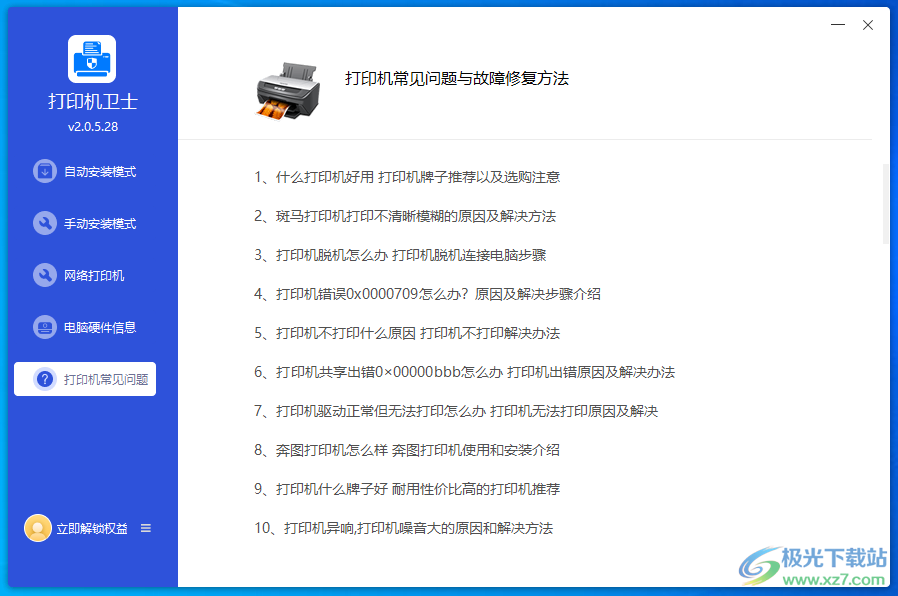Open the hamburger menu beside 立即解锁权益
This screenshot has width=898, height=596.
pos(145,528)
